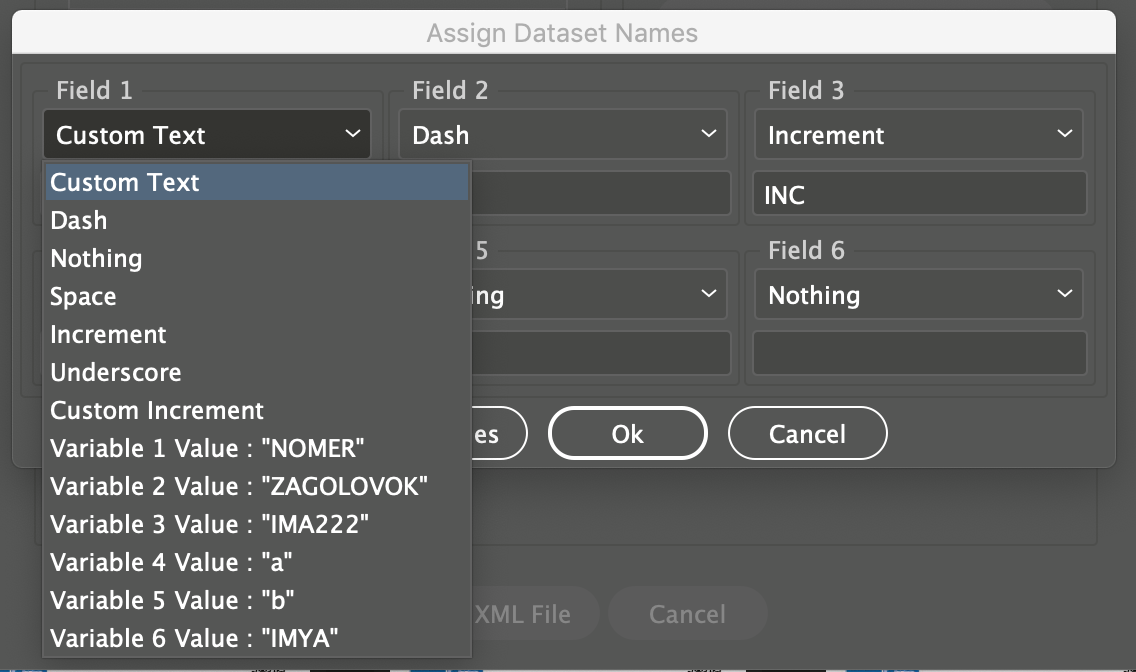
Task: Select Underscore list option
Action: pyautogui.click(x=116, y=373)
